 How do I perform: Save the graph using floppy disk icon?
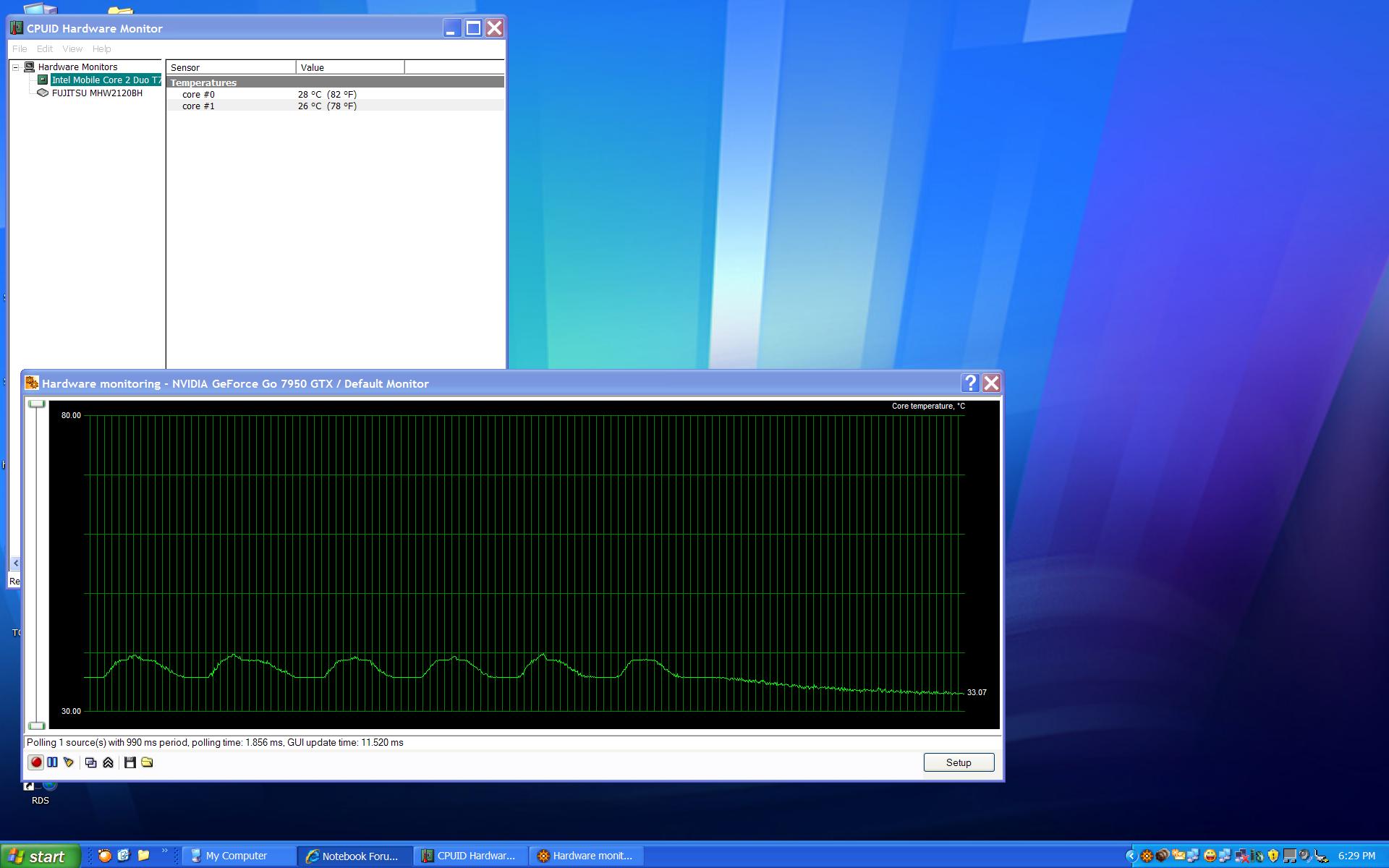coord(130,762)
